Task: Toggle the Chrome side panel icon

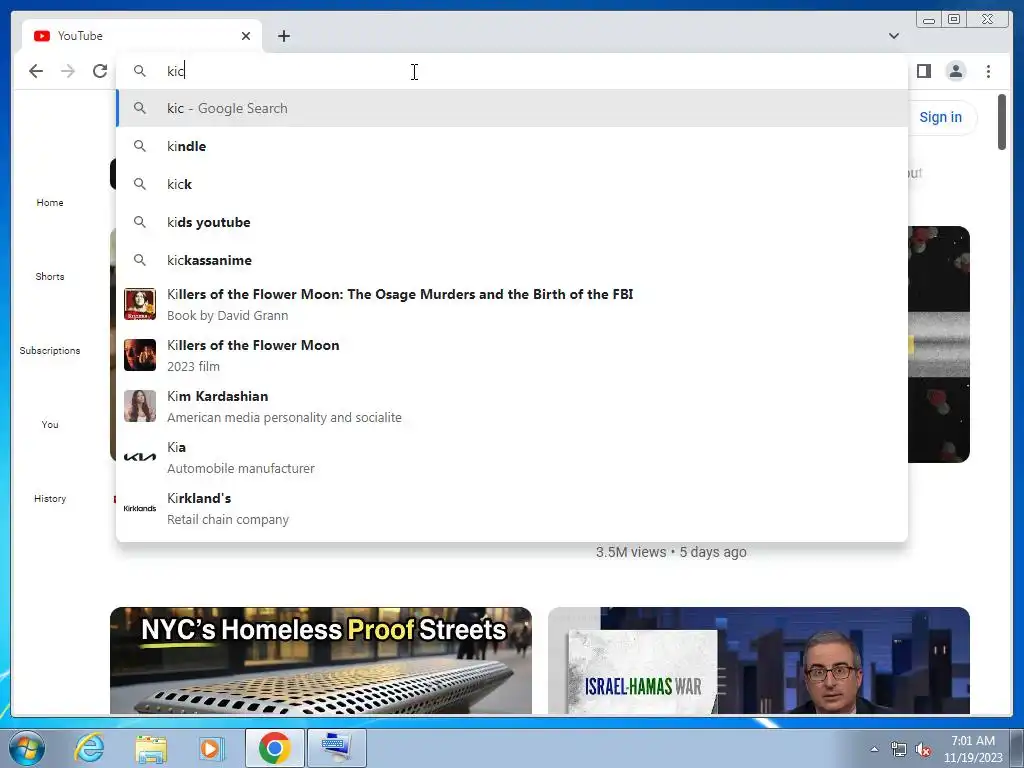Action: (x=923, y=71)
